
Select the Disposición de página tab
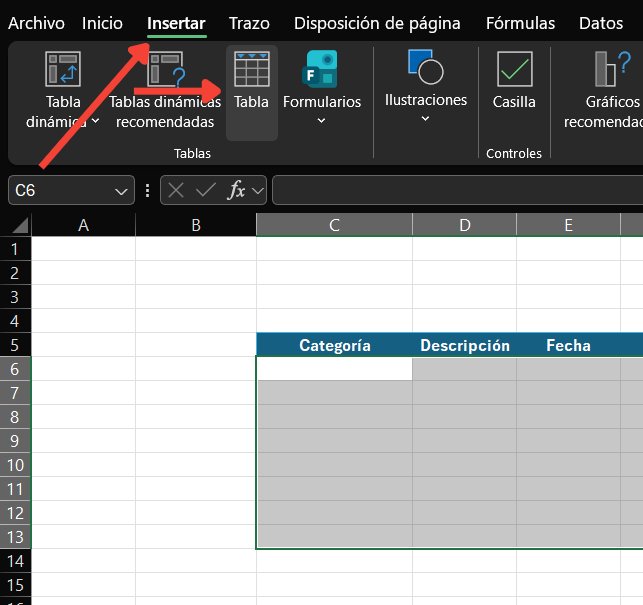point(377,23)
